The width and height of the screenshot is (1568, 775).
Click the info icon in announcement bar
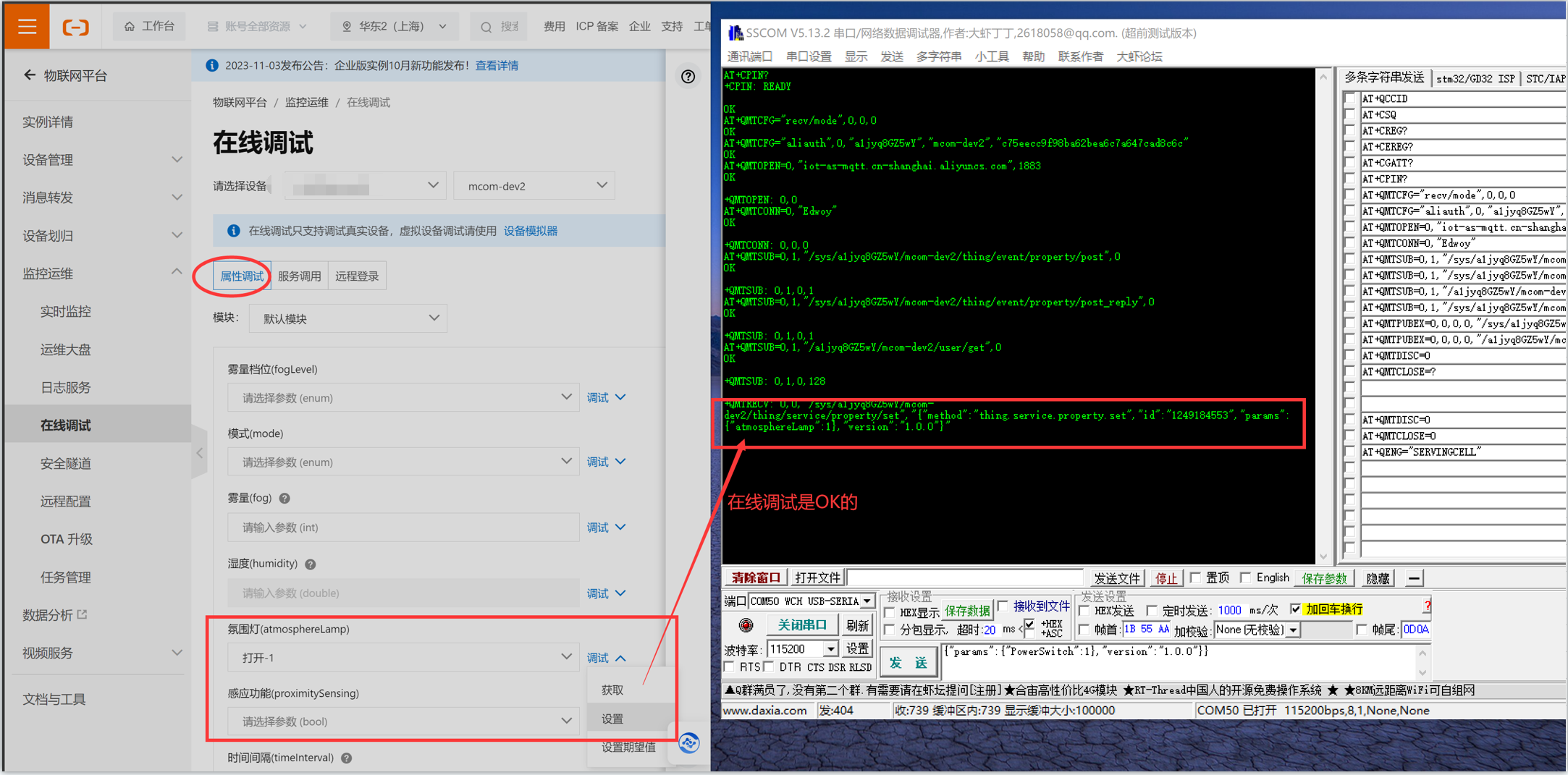[212, 65]
